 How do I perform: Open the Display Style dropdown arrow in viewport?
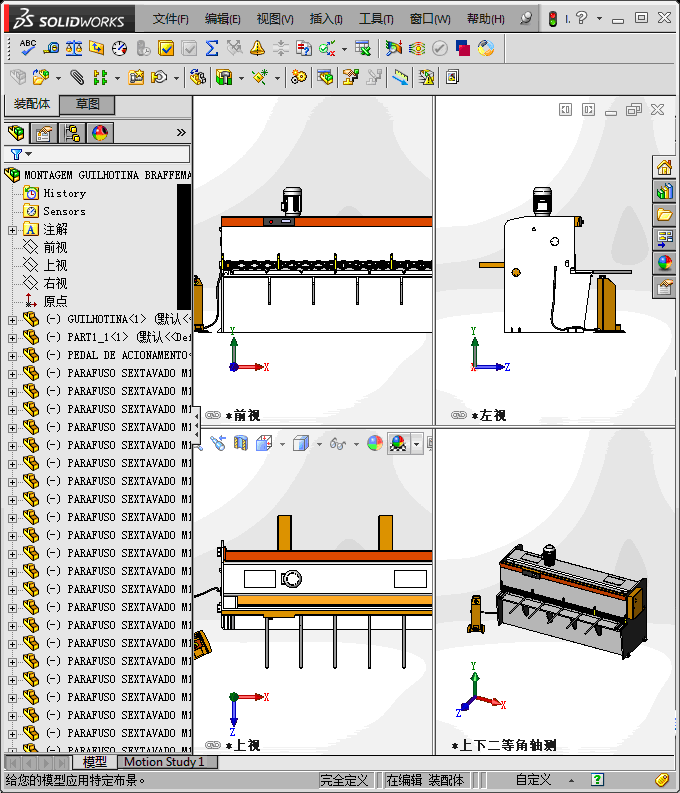pos(319,444)
